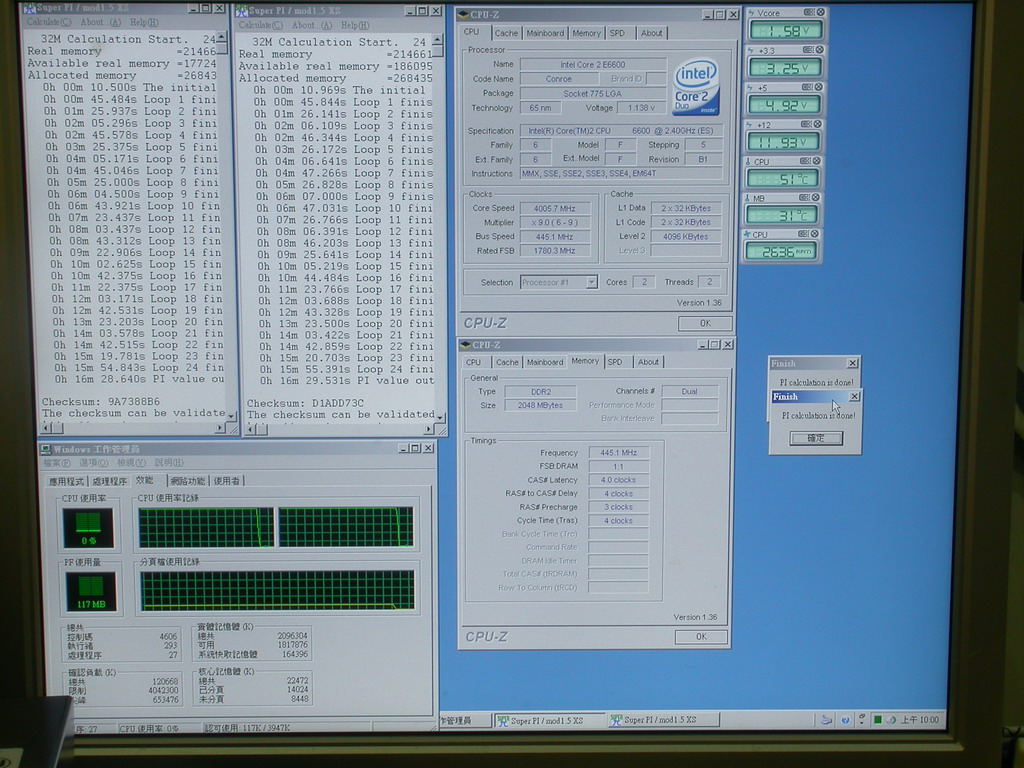Close the +3.3 voltage widget with its X icon
This screenshot has height=768, width=1024.
[819, 50]
